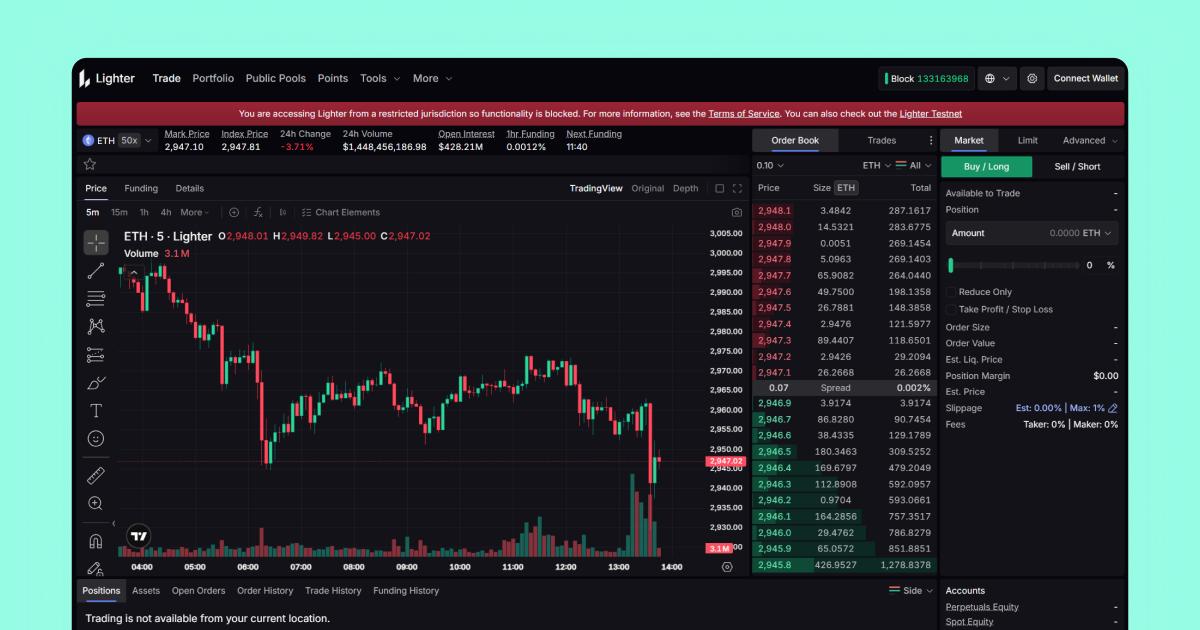
Task: Open the Funding chart tab
Action: (x=141, y=188)
